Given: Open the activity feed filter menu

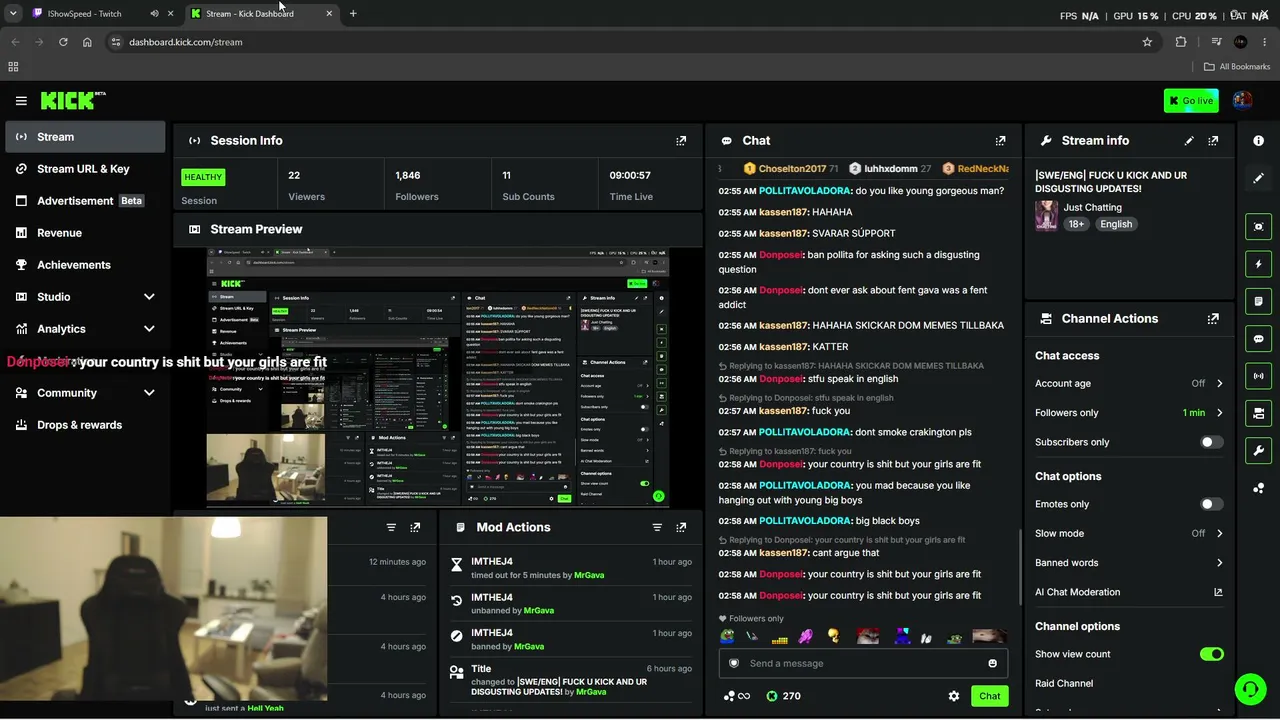Looking at the screenshot, I should coord(391,527).
